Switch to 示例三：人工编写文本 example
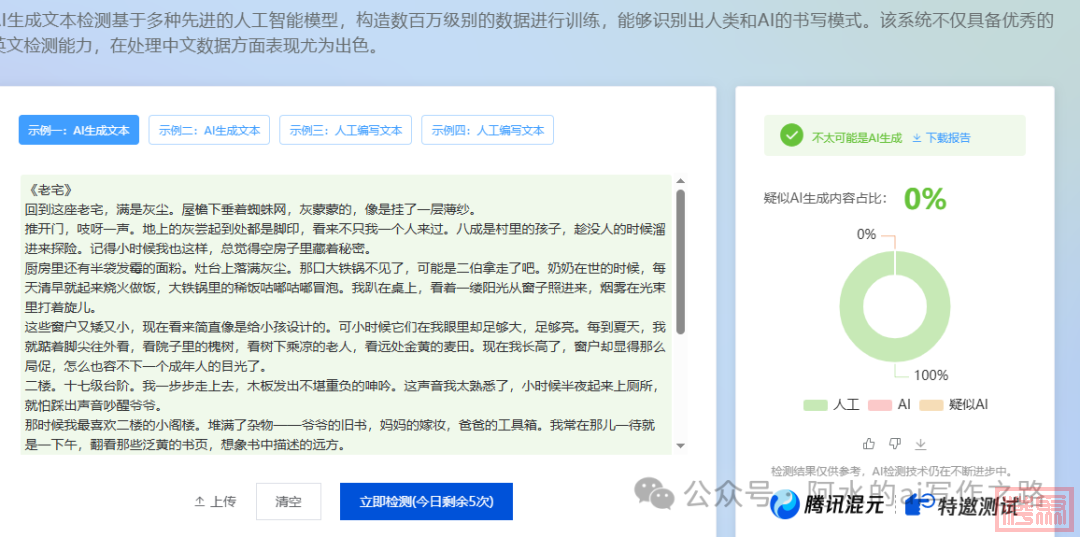1080x537 pixels. [345, 130]
